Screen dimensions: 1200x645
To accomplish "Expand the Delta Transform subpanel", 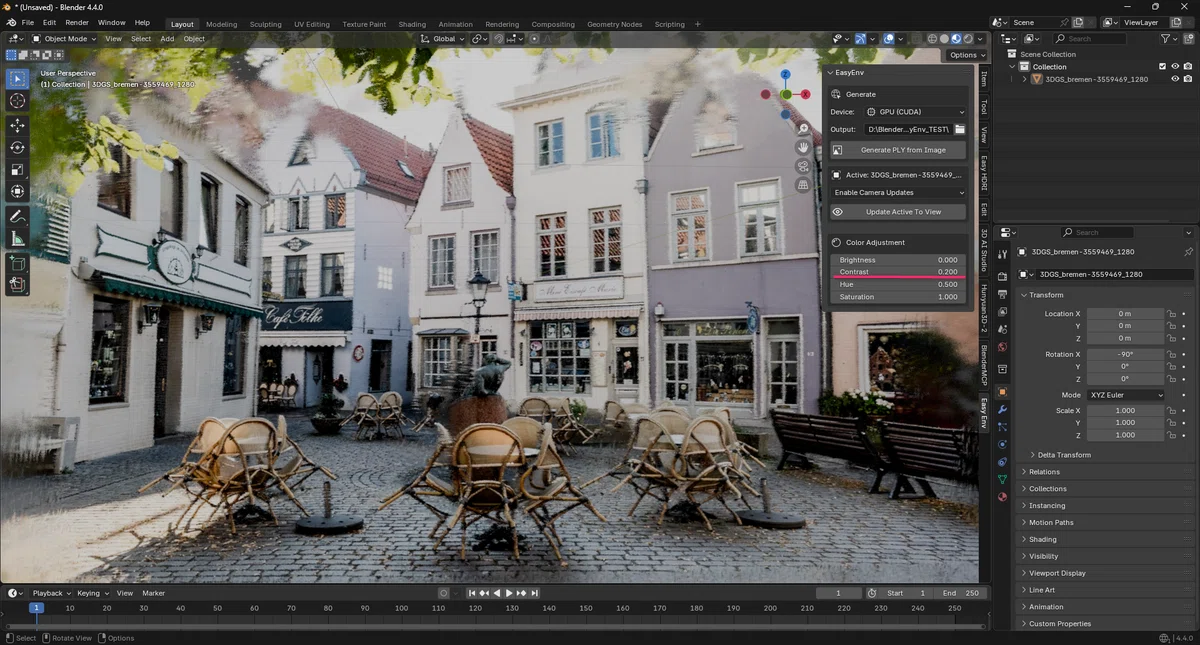I will pos(1064,455).
